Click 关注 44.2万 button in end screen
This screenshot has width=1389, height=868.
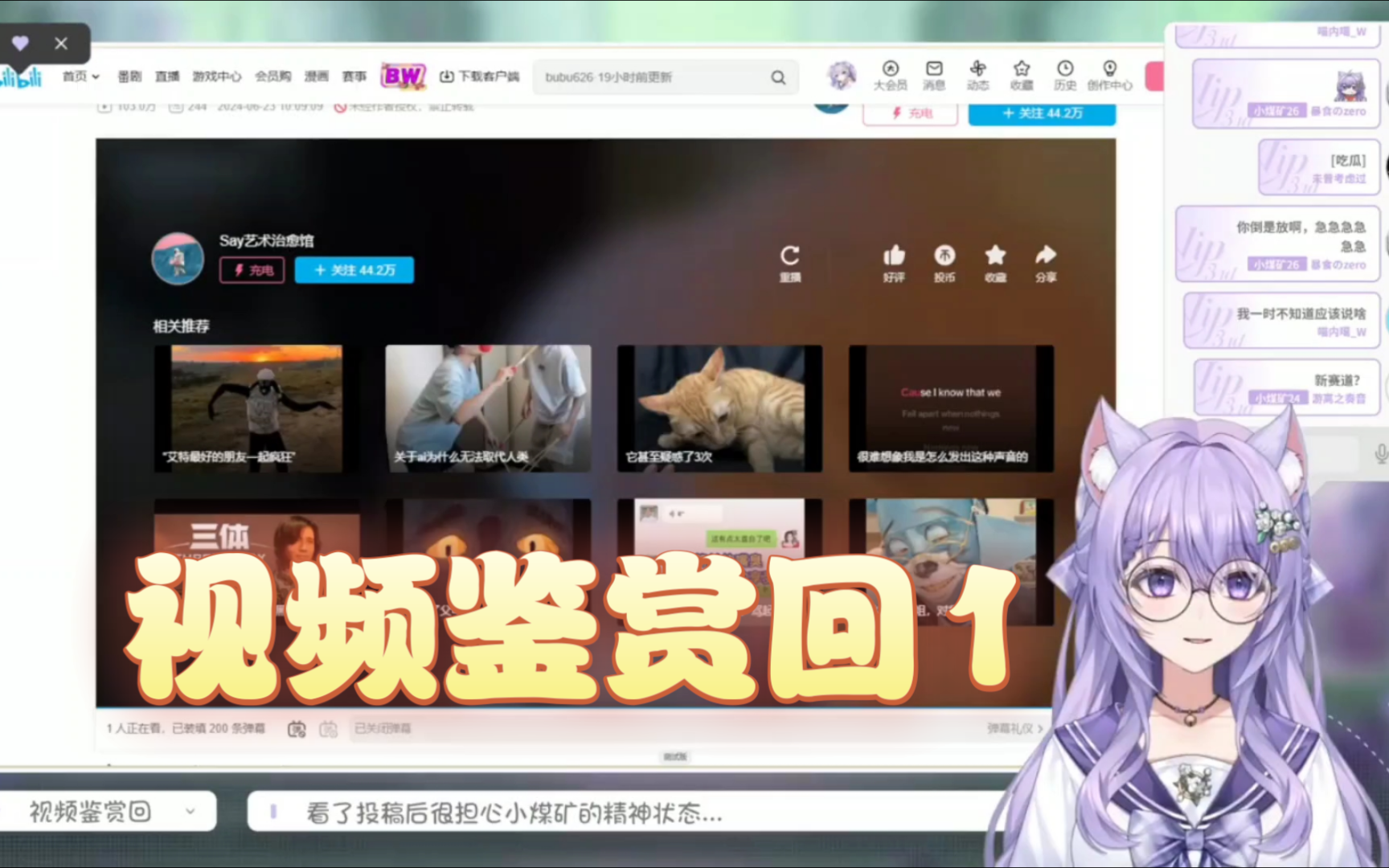tap(354, 270)
